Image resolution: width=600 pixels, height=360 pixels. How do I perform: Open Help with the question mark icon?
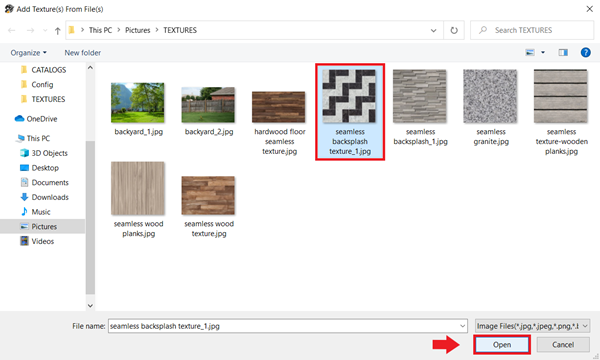tap(585, 52)
